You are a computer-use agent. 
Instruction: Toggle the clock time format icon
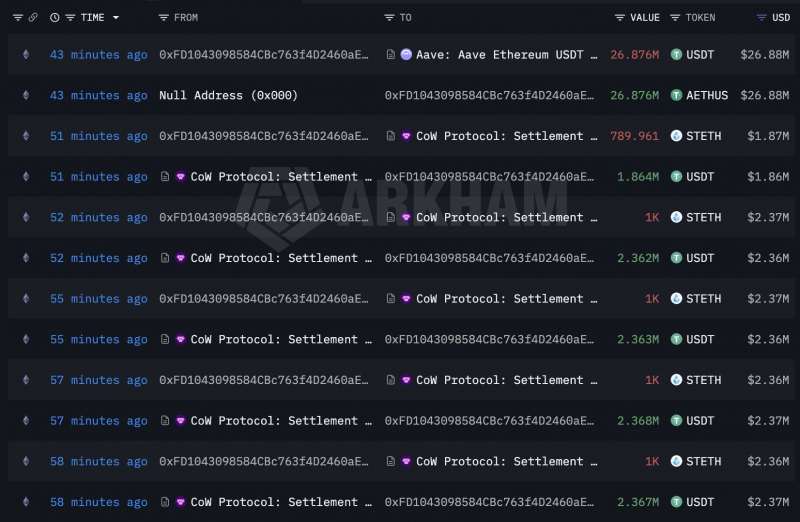(x=55, y=17)
